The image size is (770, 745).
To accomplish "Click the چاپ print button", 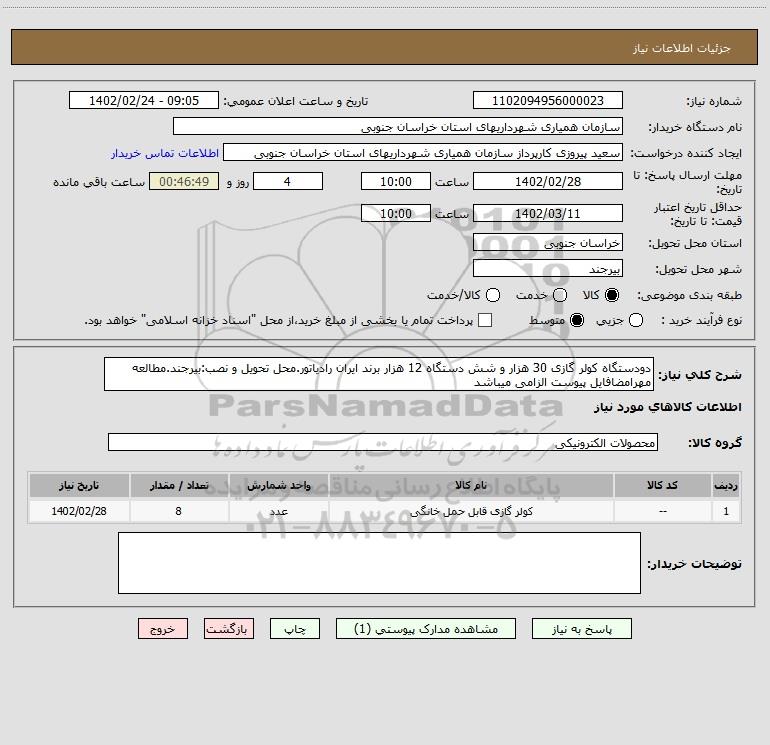I will point(295,629).
